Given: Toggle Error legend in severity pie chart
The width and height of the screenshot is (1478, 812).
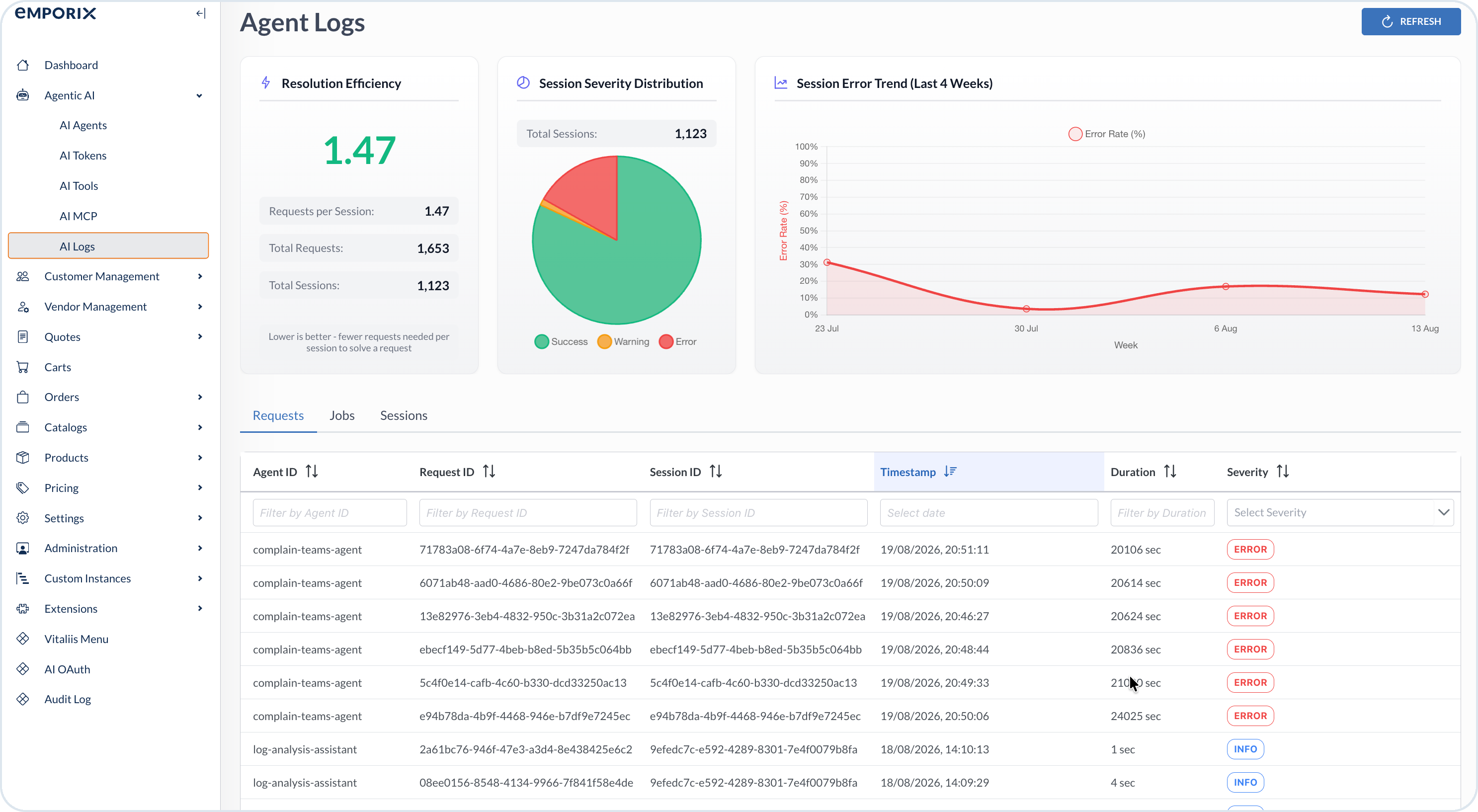Looking at the screenshot, I should tap(677, 341).
